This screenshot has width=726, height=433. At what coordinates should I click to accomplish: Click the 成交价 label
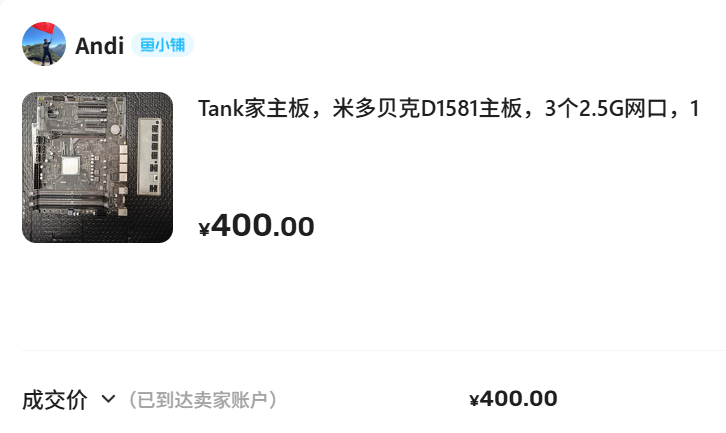pos(55,400)
